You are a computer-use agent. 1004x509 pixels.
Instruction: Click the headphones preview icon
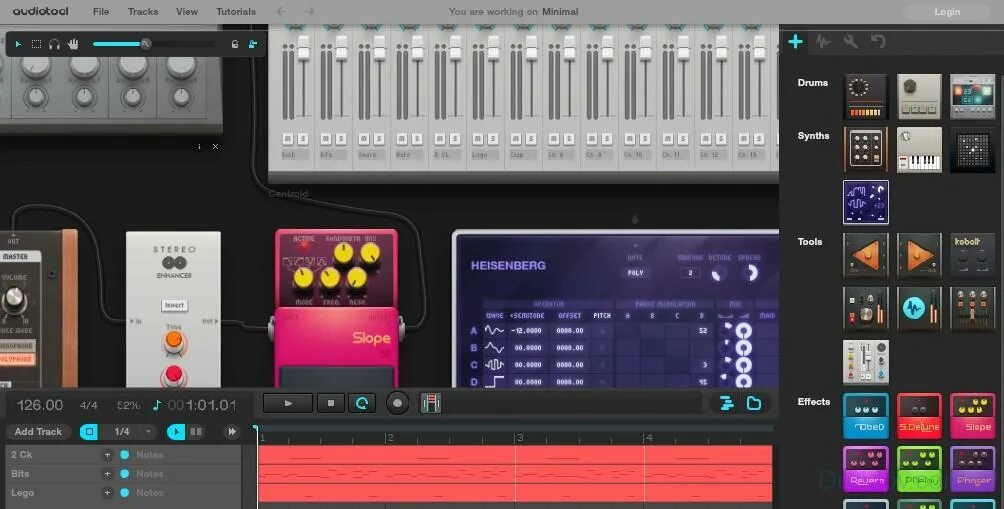[x=54, y=44]
